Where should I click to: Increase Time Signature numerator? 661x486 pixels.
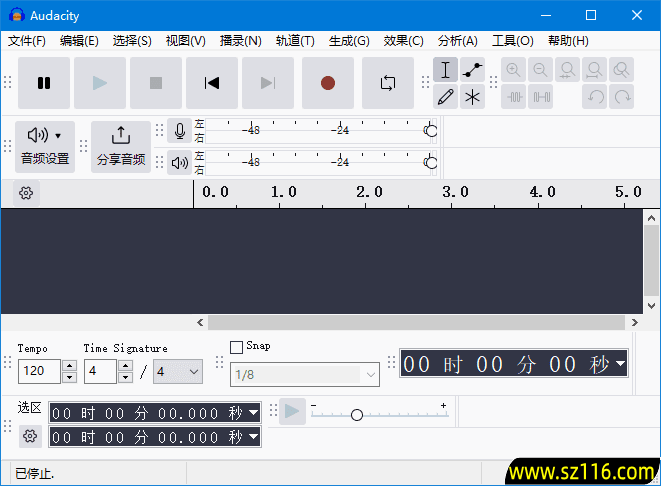tap(125, 365)
